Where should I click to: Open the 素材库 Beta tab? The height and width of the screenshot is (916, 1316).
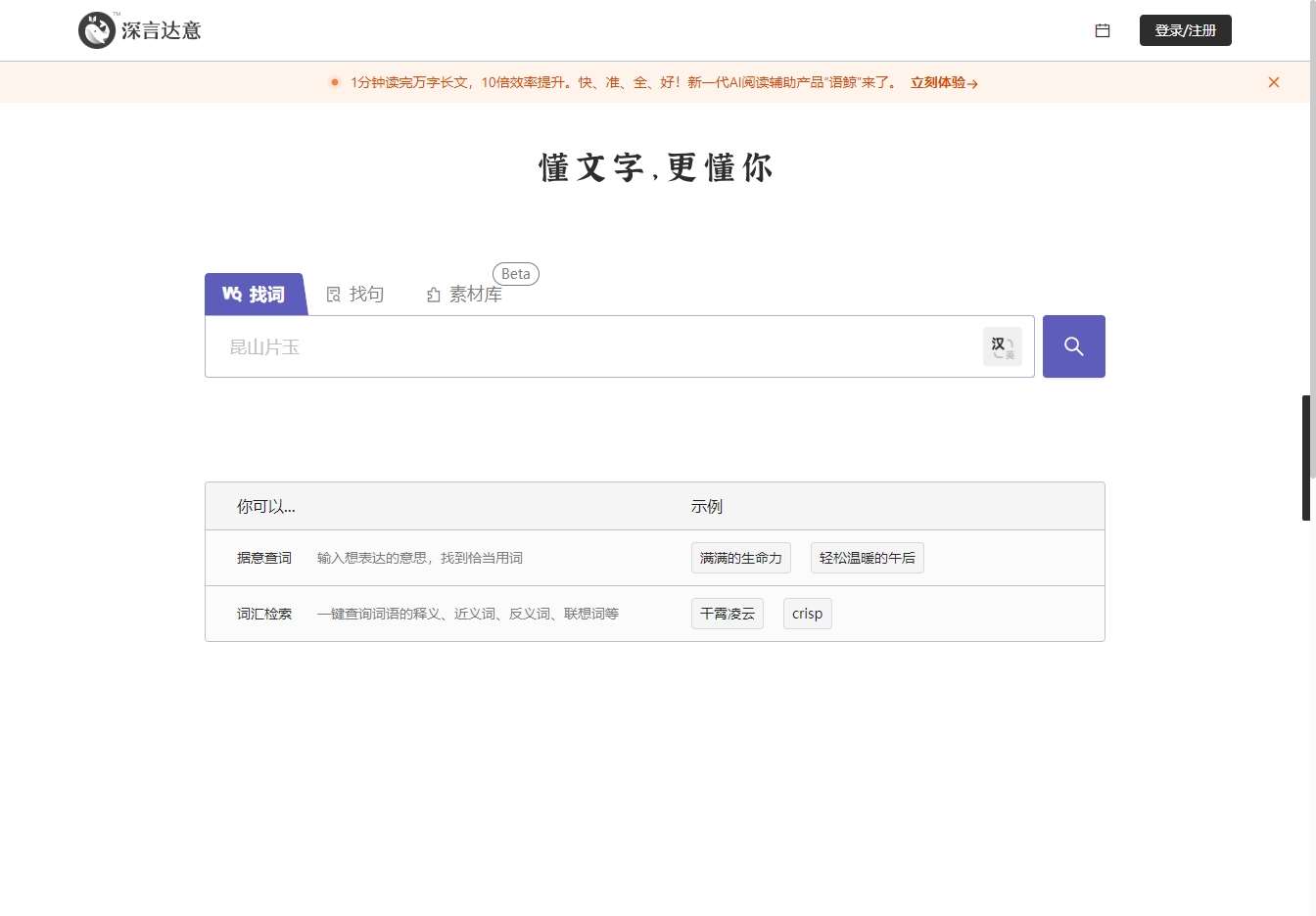[476, 294]
